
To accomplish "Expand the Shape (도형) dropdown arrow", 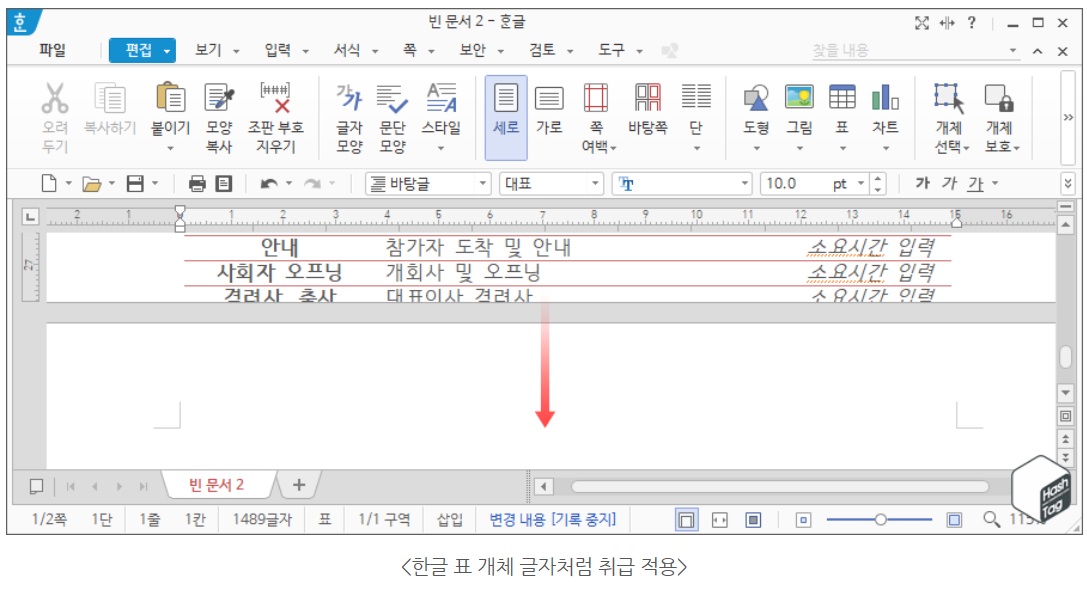I will 756,148.
